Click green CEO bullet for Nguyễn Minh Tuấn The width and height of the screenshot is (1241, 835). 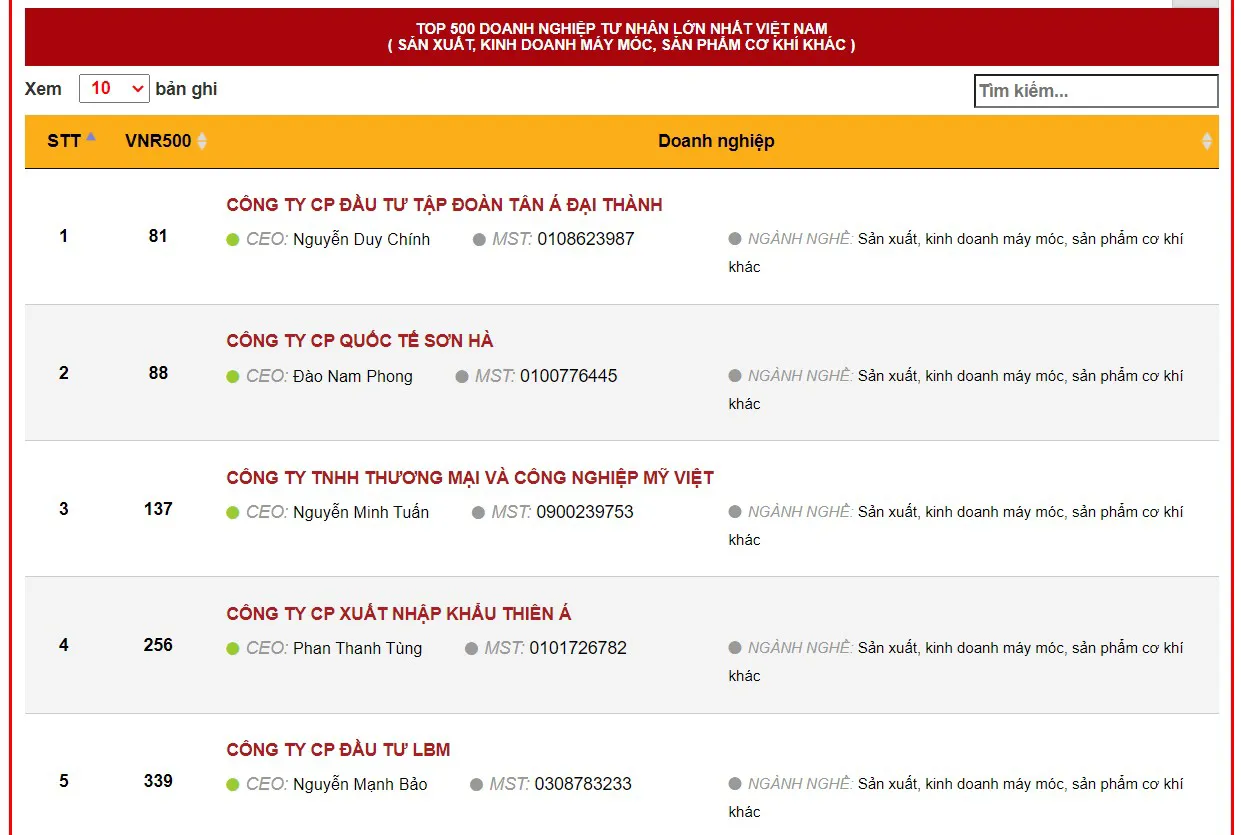coord(233,513)
